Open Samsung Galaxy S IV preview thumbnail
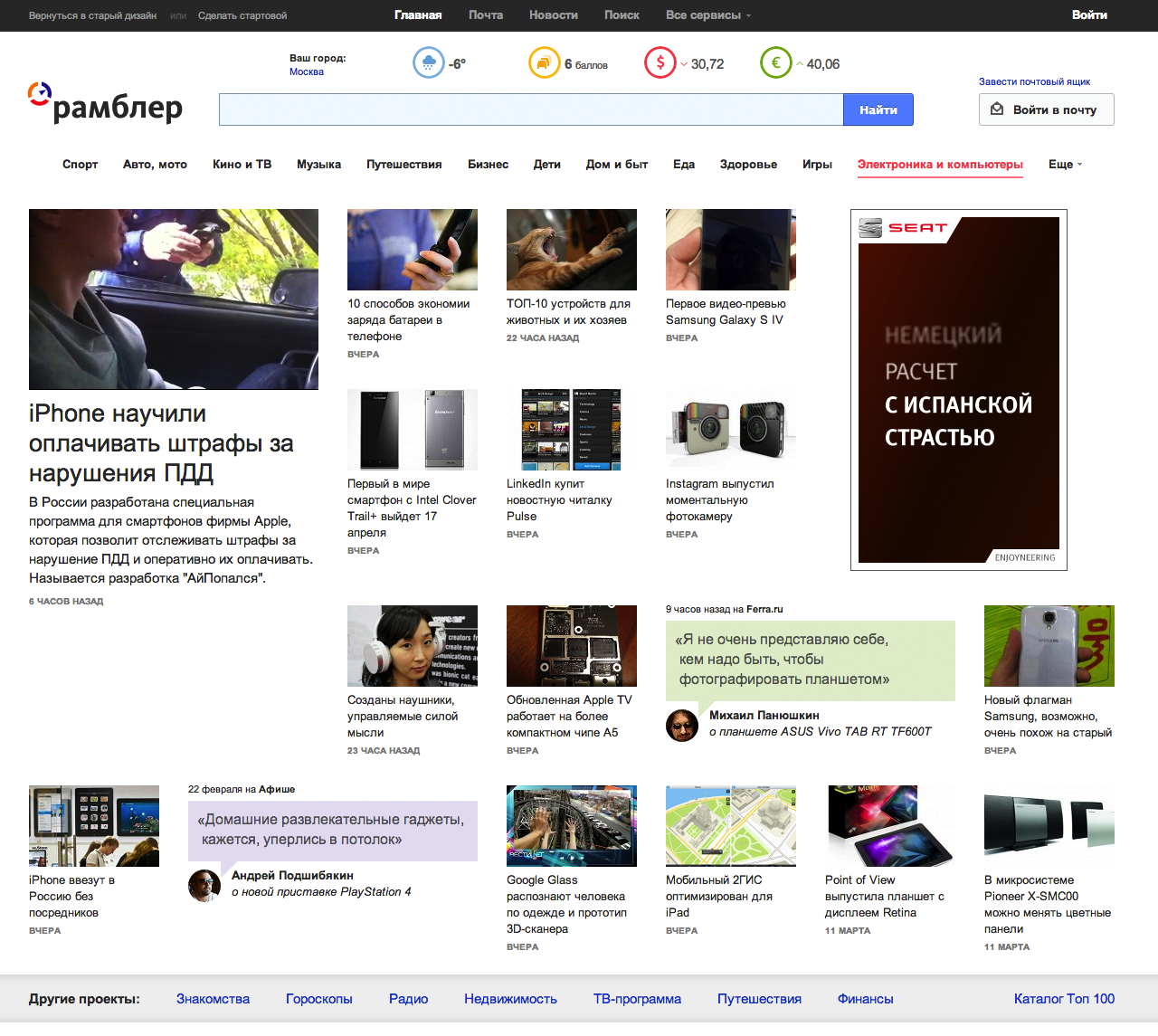 pyautogui.click(x=731, y=250)
